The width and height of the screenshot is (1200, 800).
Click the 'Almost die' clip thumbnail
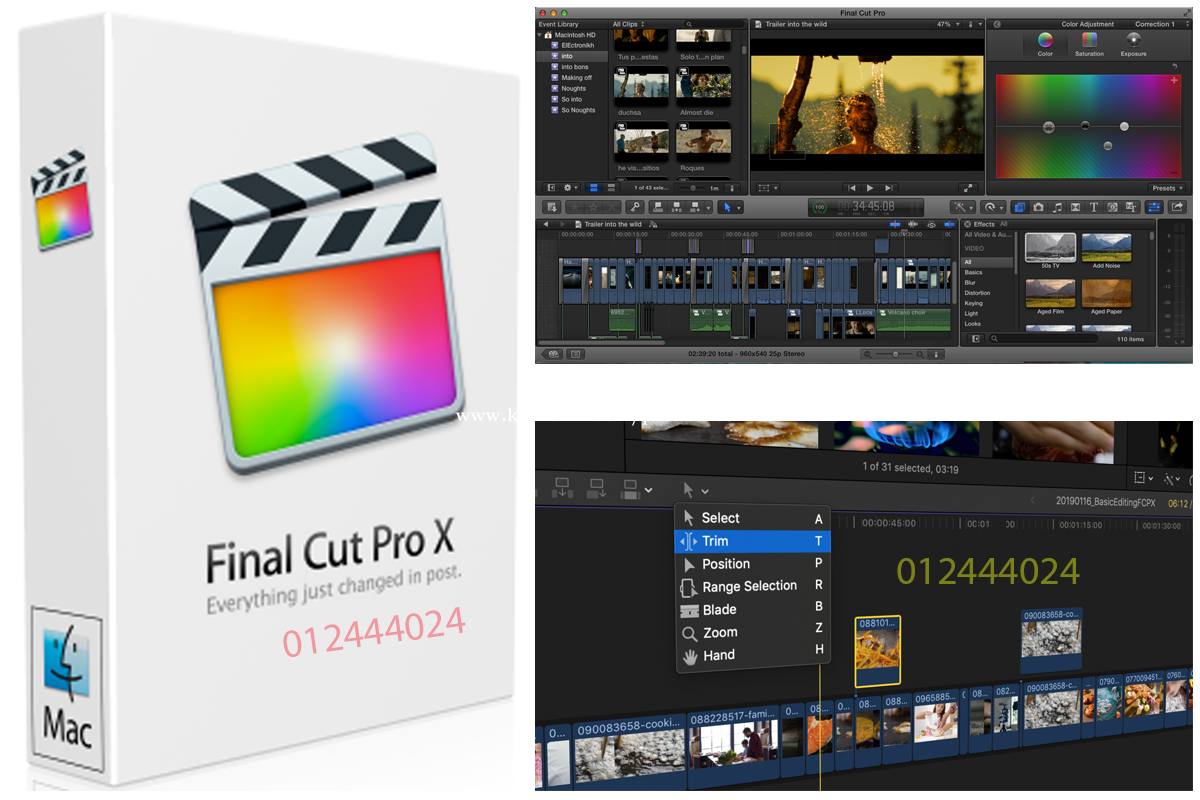pos(704,86)
